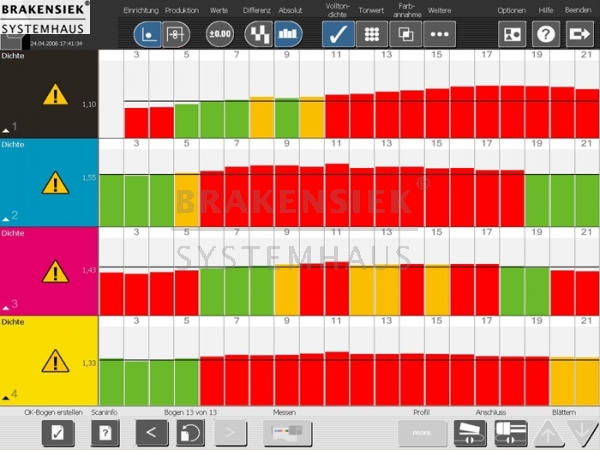This screenshot has height=450, width=600.
Task: Click the Beenden text label
Action: click(x=578, y=10)
